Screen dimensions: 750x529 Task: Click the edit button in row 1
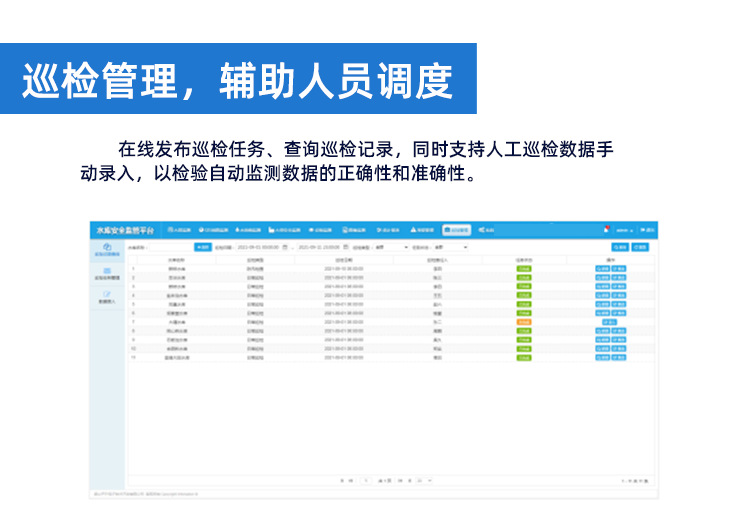(618, 269)
